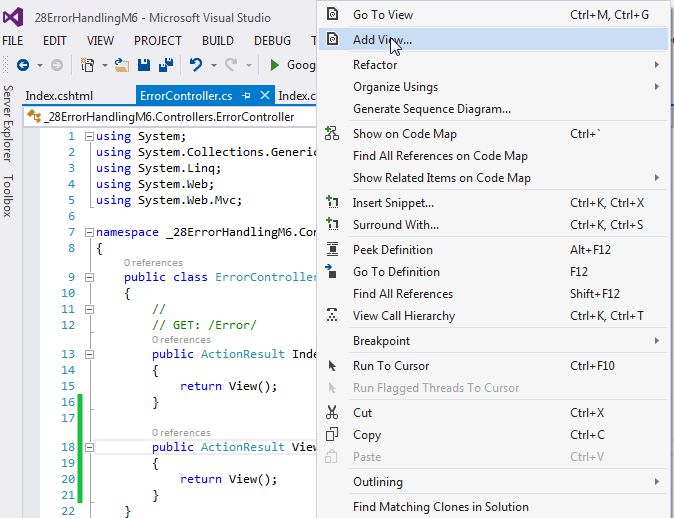Collapse the using directives block

coord(89,136)
